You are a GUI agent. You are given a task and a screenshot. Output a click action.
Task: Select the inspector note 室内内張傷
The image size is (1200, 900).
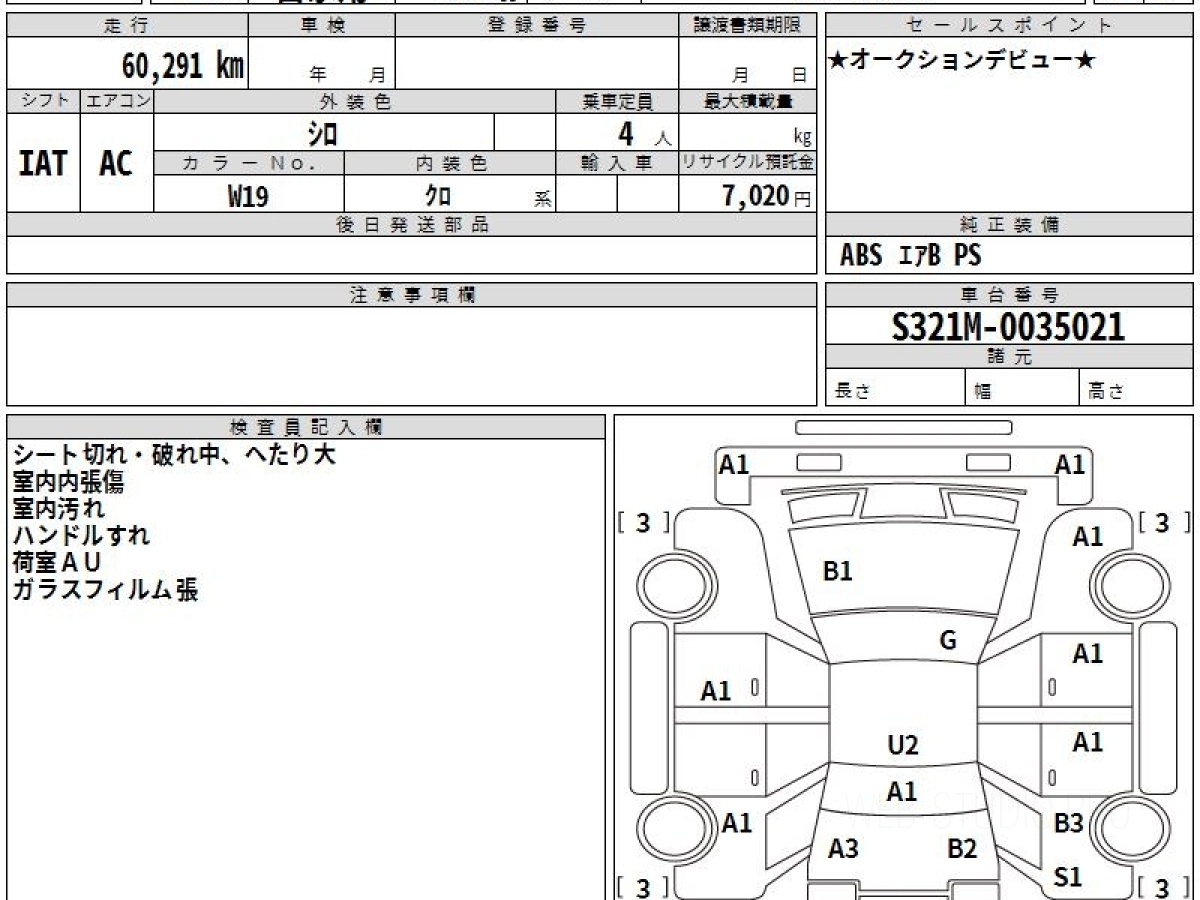click(x=68, y=482)
